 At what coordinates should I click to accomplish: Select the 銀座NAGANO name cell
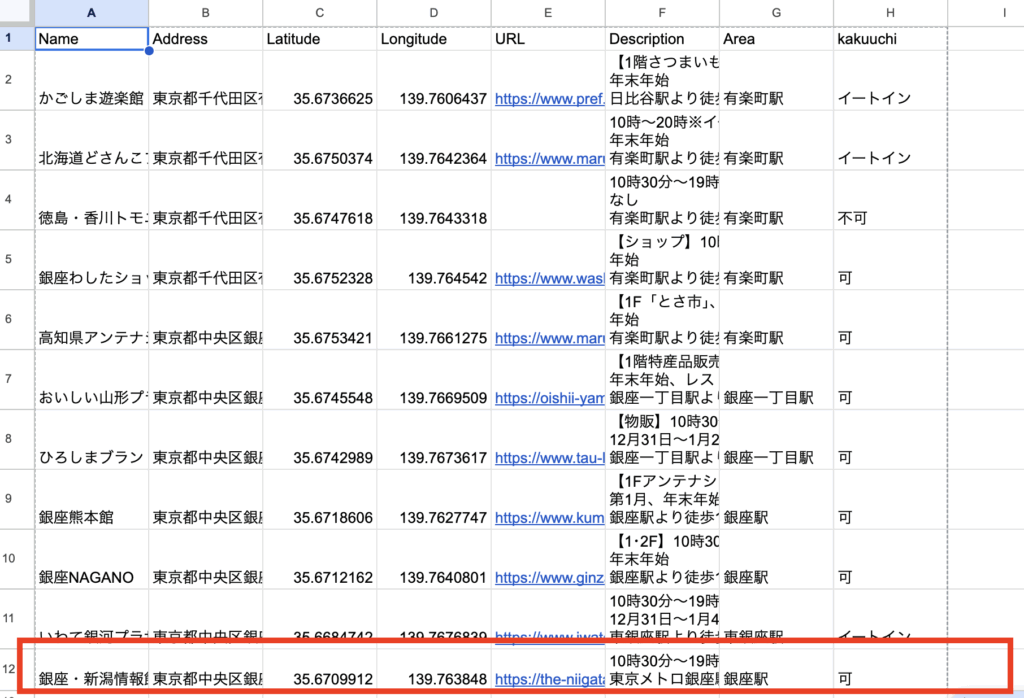pyautogui.click(x=91, y=577)
